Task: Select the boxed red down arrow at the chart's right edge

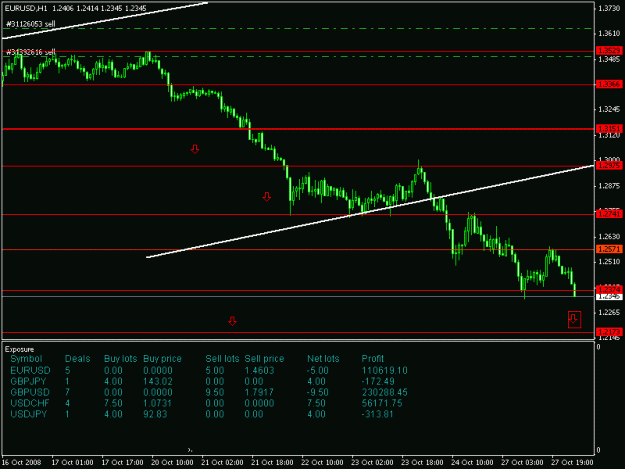Action: click(x=574, y=320)
